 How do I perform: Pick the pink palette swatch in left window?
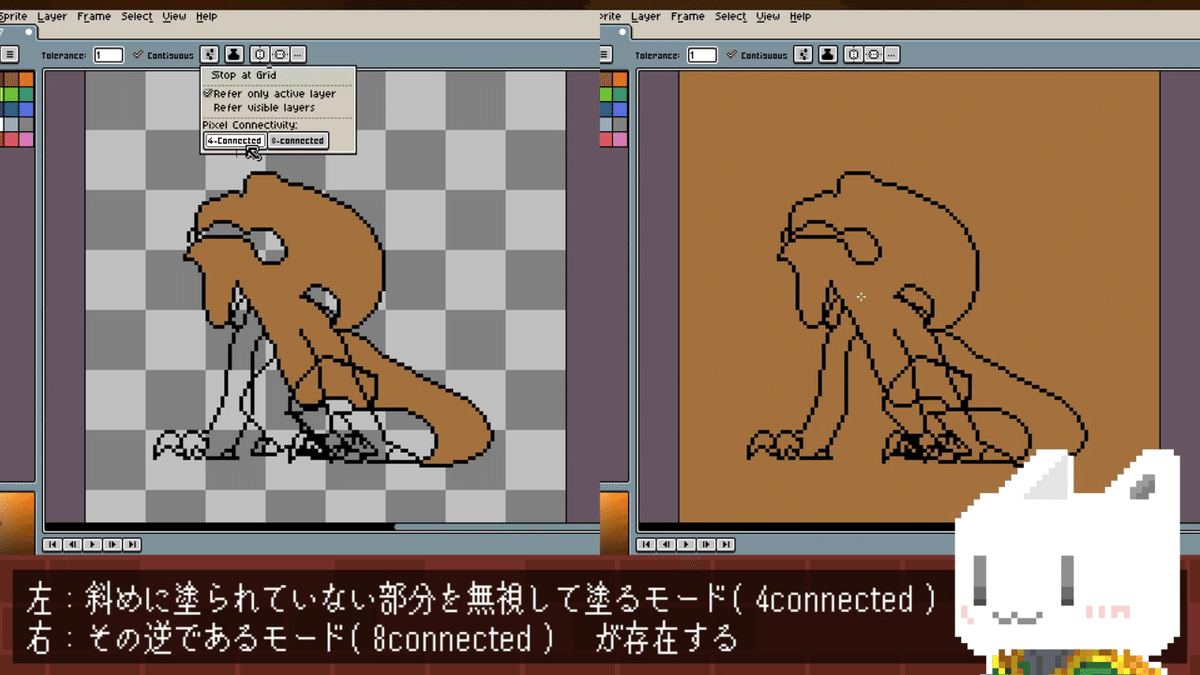coord(26,139)
